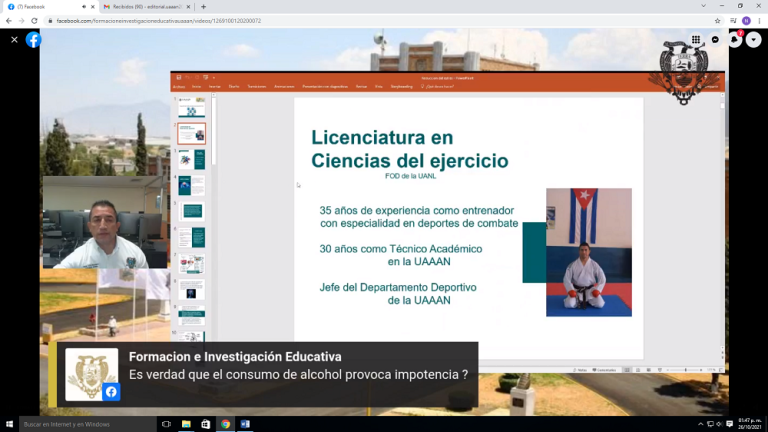Reload the page in Chrome

[36, 20]
